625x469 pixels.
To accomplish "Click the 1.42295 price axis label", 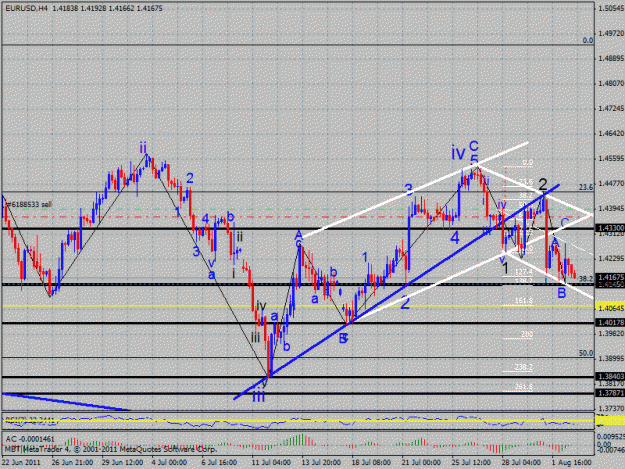I will [x=611, y=258].
